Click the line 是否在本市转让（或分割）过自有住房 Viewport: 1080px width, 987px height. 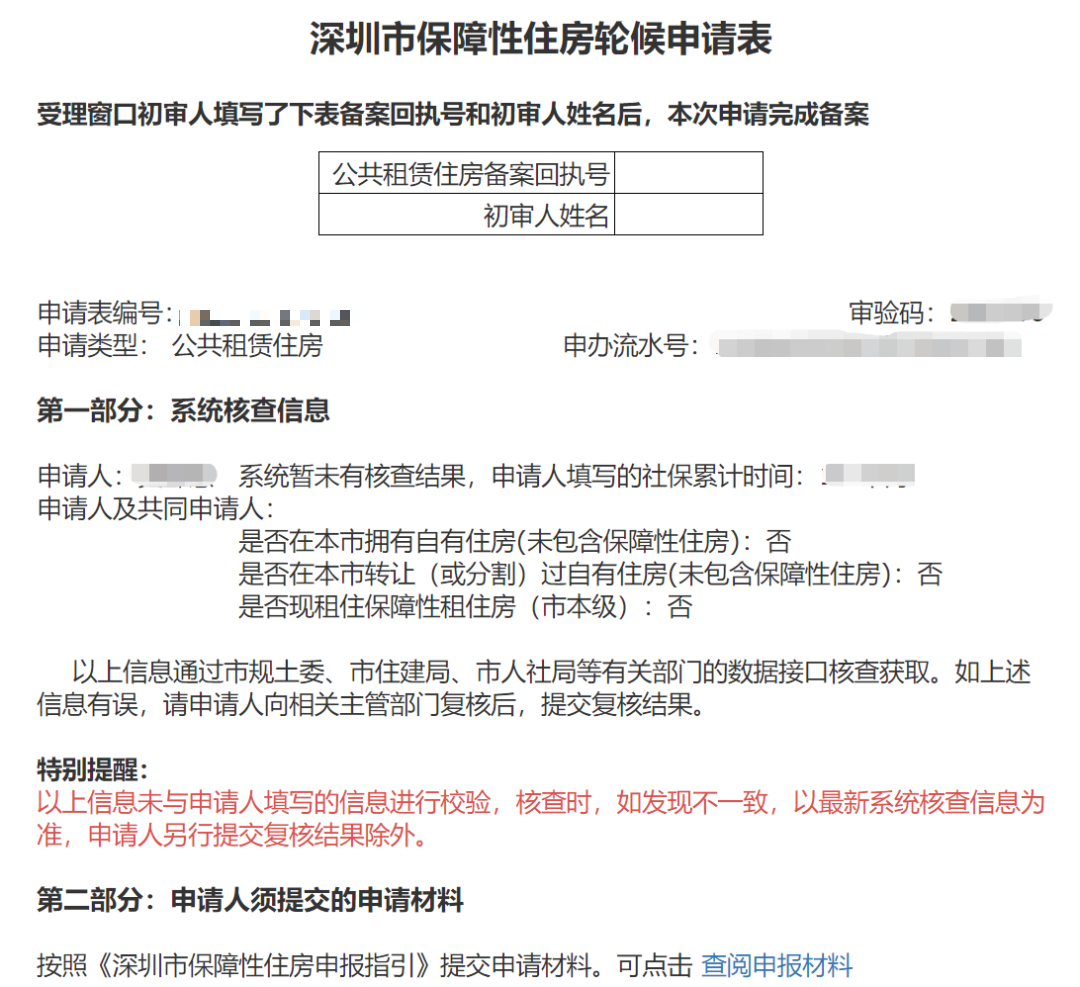590,574
